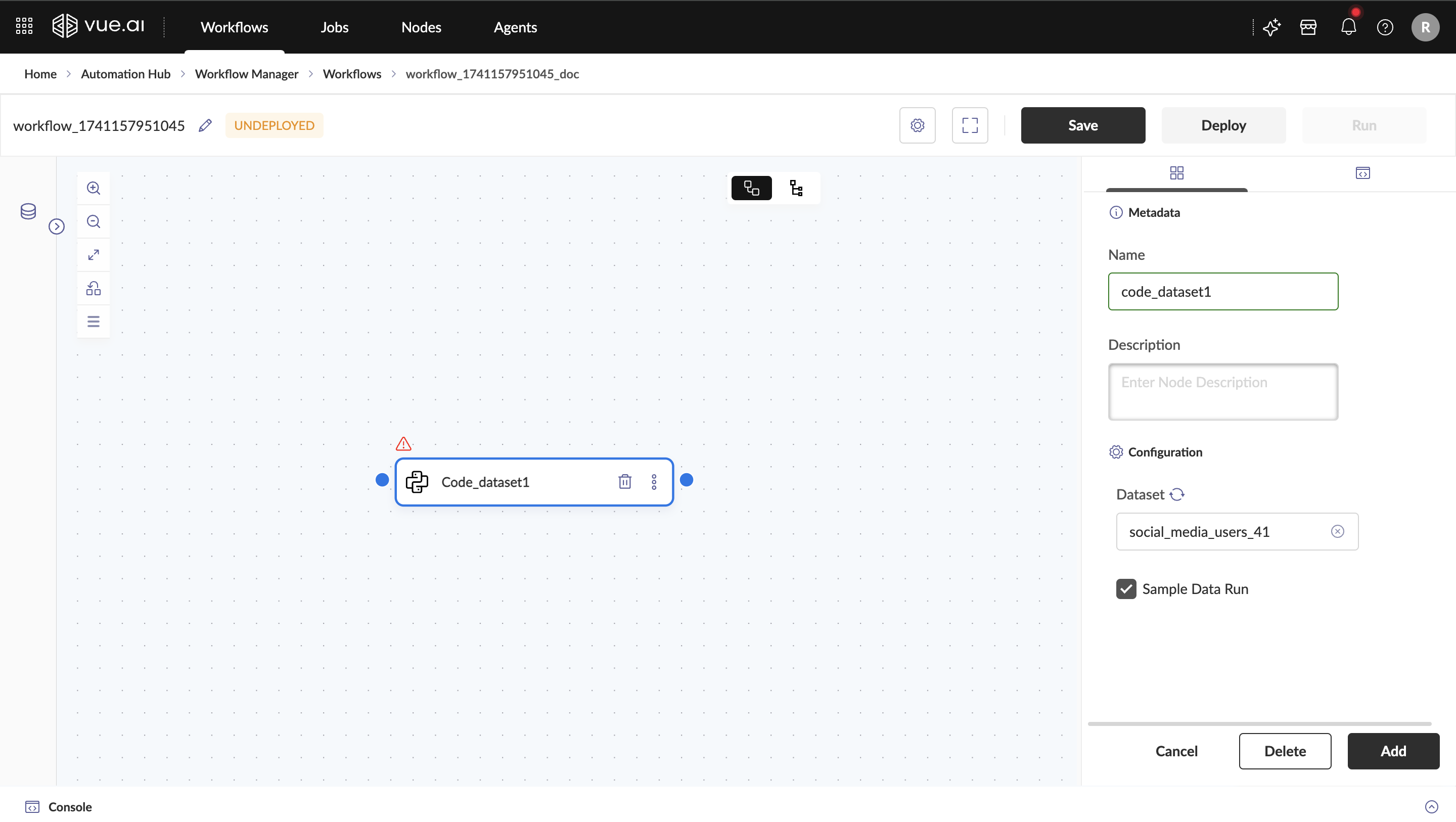1456x822 pixels.
Task: Expand the Console panel chevron
Action: 1431,807
